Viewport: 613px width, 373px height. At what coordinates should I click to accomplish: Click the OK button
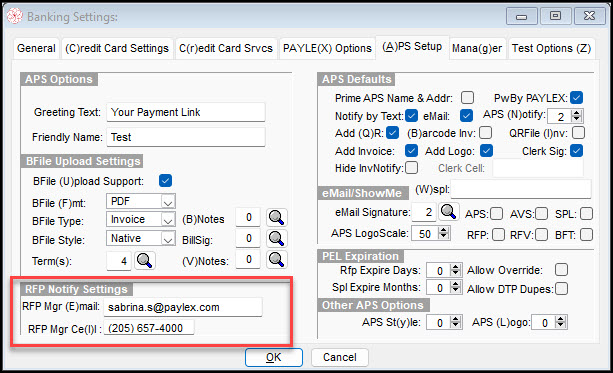(x=274, y=357)
